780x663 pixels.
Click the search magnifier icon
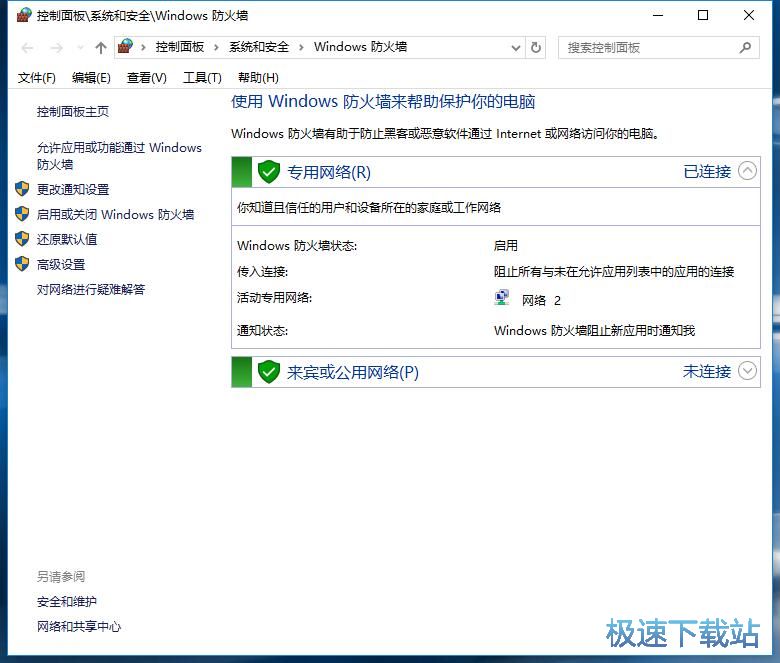click(745, 48)
